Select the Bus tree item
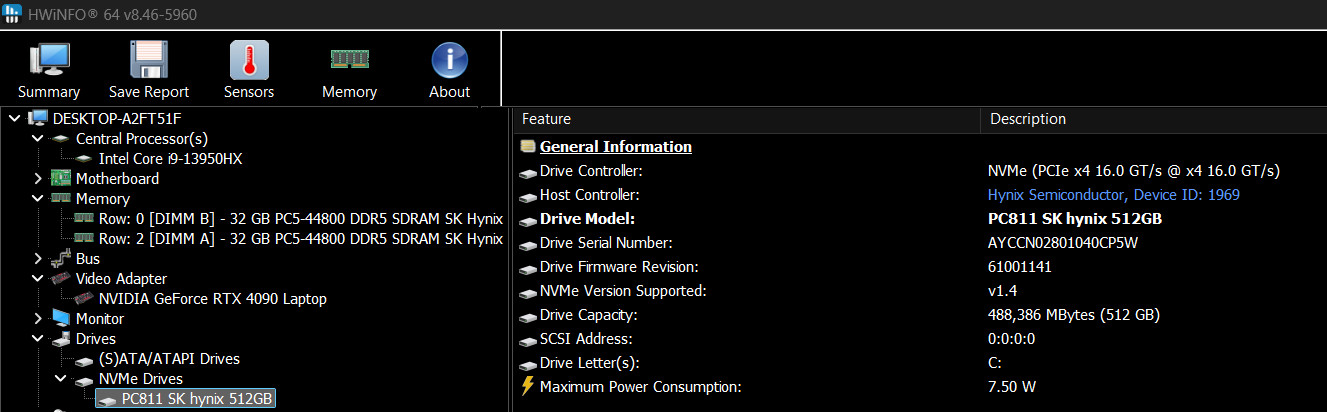 click(88, 258)
